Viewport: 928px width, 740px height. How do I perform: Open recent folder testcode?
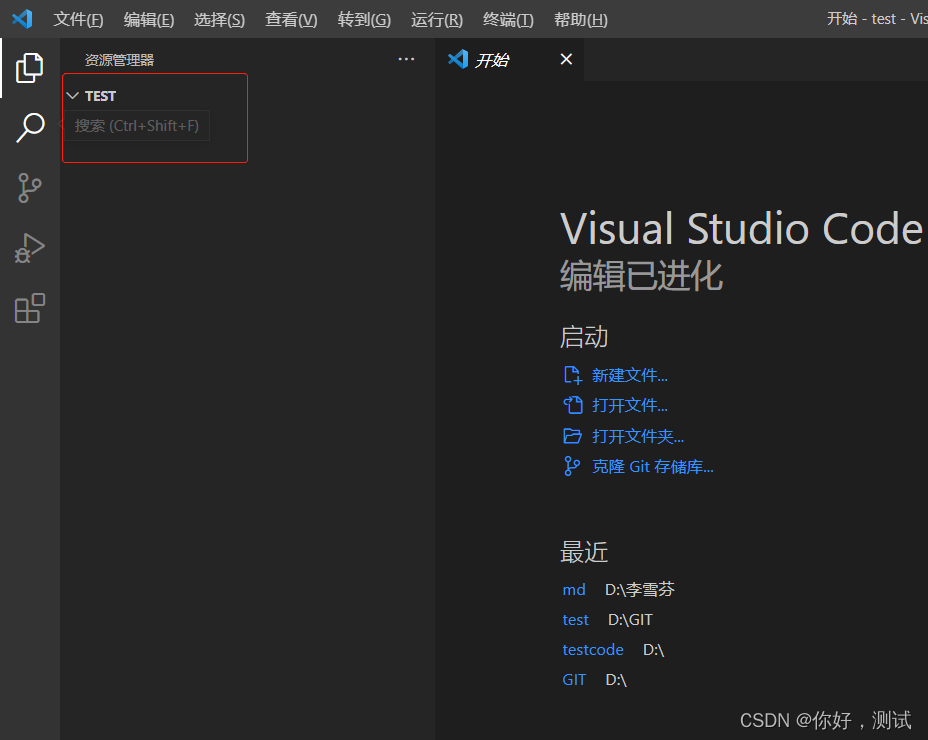(x=592, y=650)
